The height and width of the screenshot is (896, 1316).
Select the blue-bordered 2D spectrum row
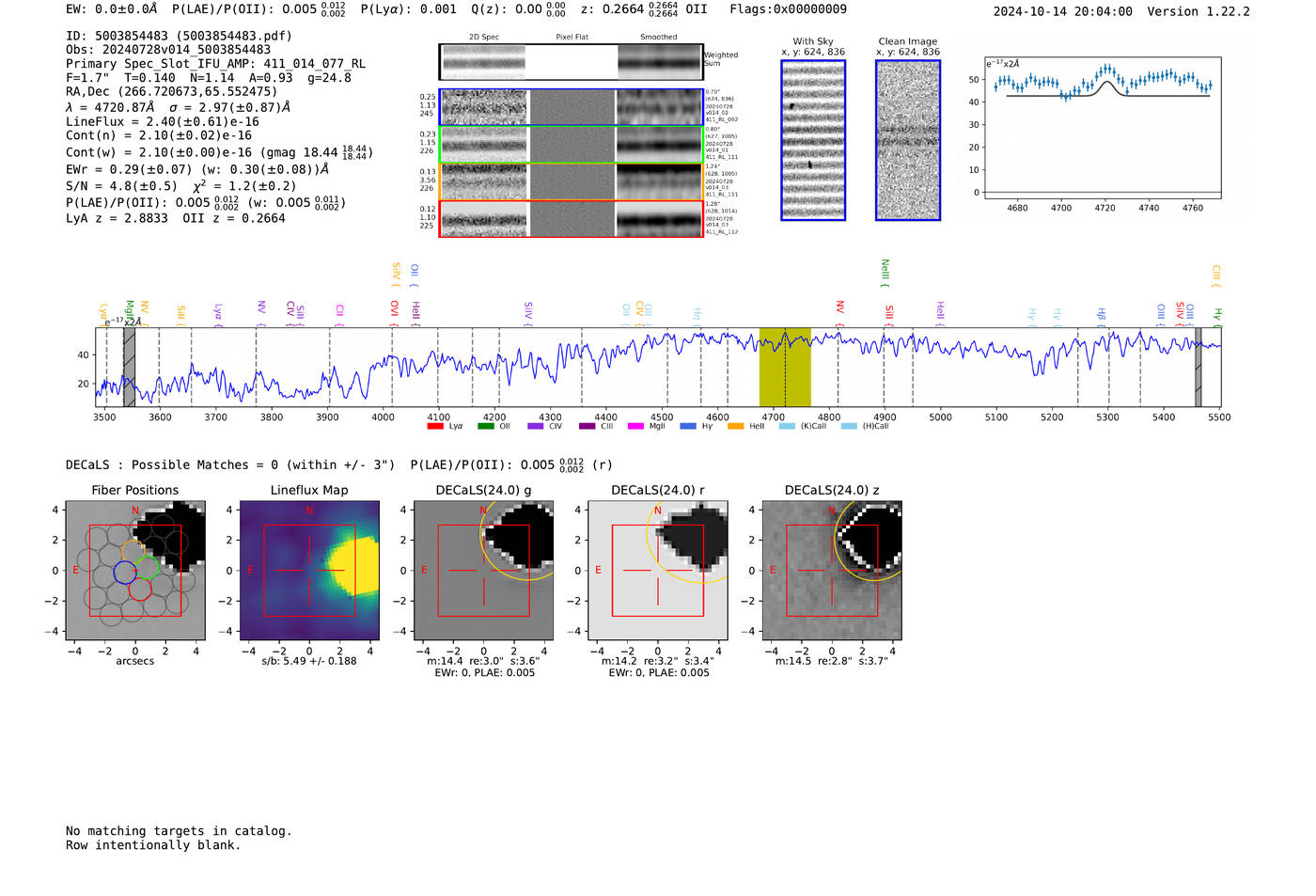571,107
